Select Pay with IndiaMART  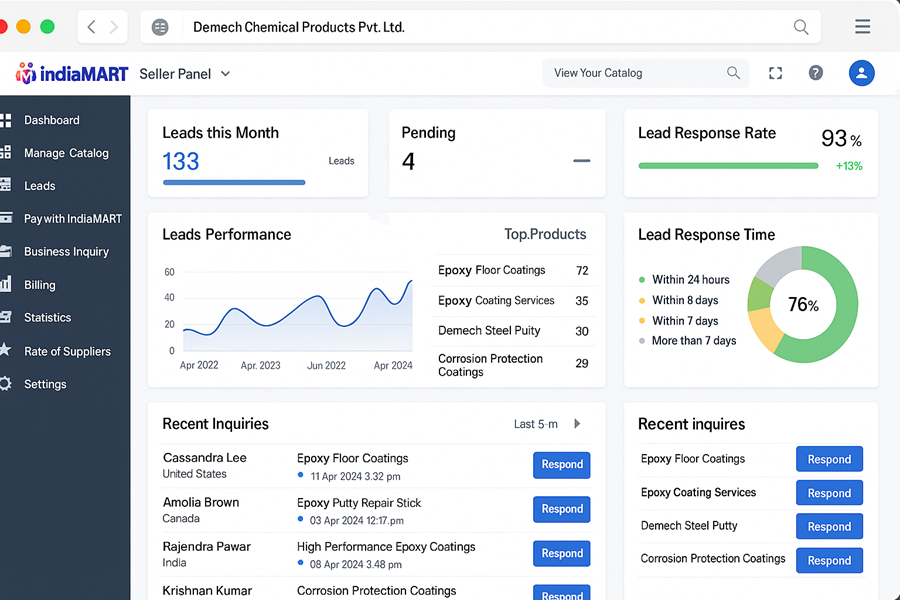[72, 219]
